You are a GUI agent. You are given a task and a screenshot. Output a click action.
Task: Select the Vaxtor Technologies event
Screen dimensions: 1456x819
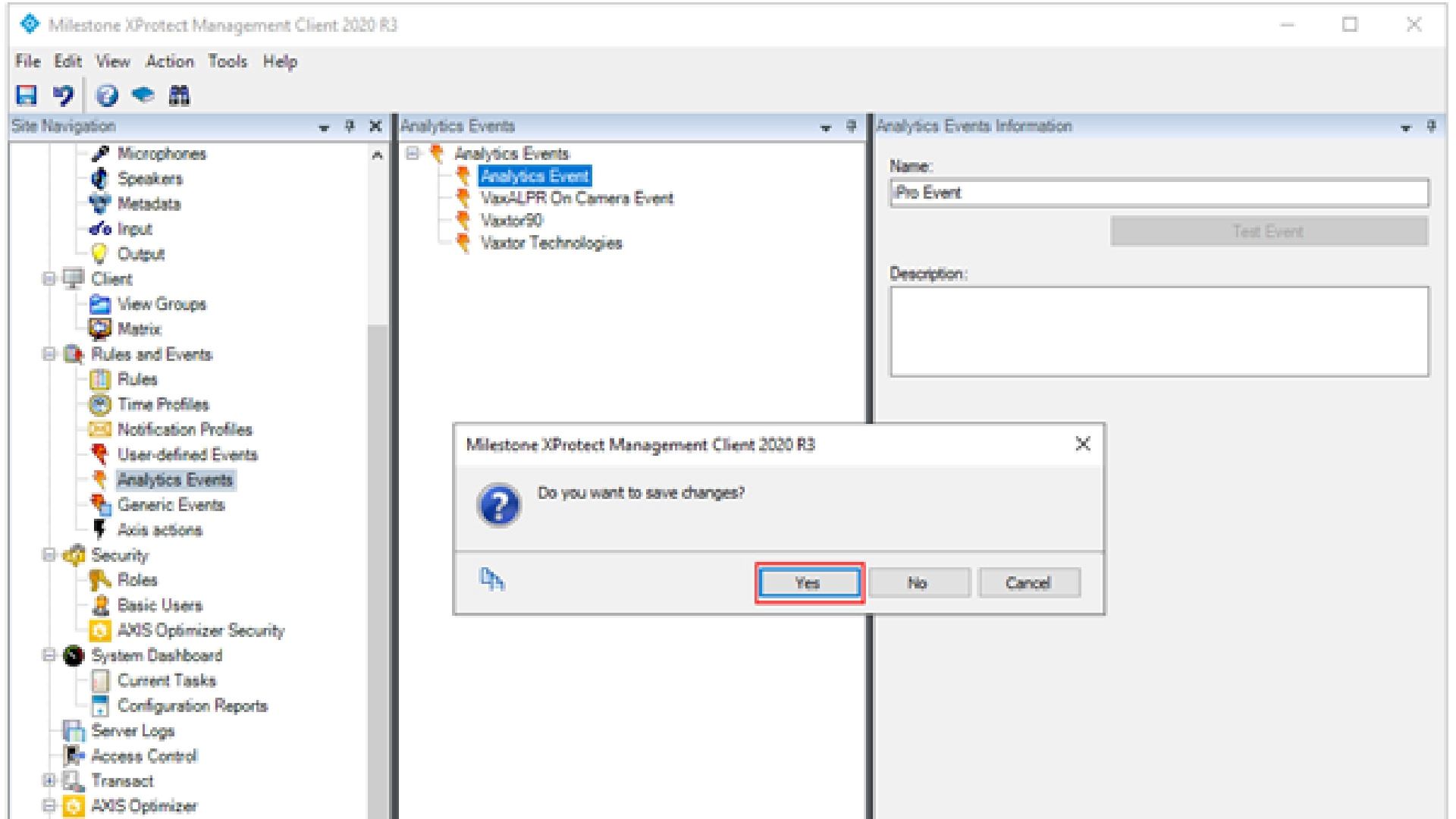551,243
